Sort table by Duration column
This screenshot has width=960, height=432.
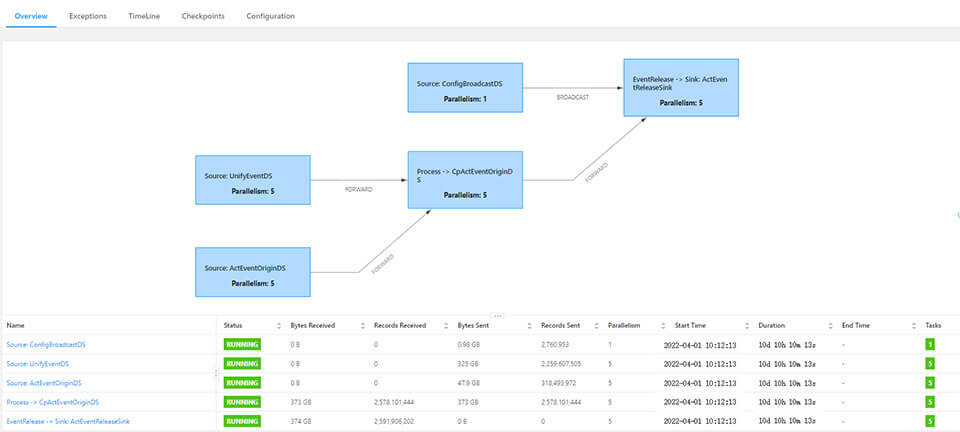tap(830, 326)
